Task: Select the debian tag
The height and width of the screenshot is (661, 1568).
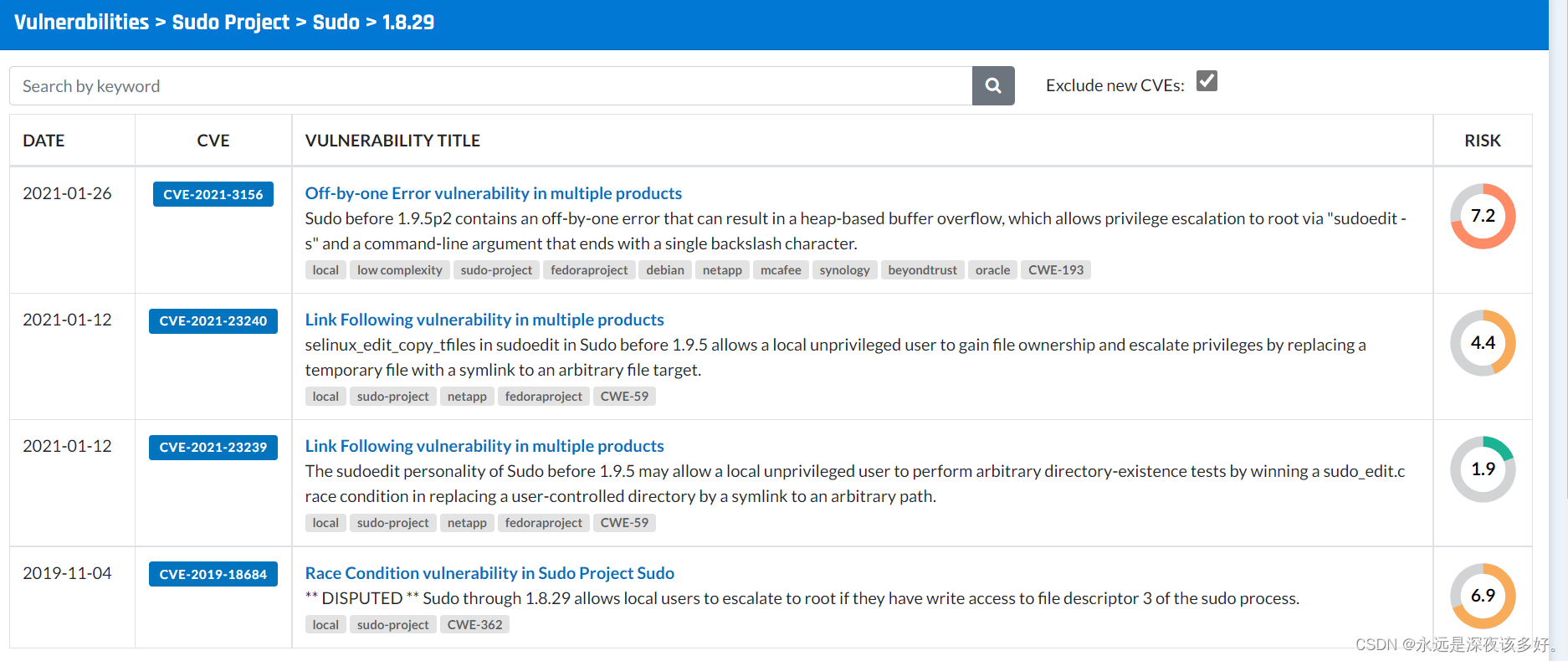Action: click(665, 269)
